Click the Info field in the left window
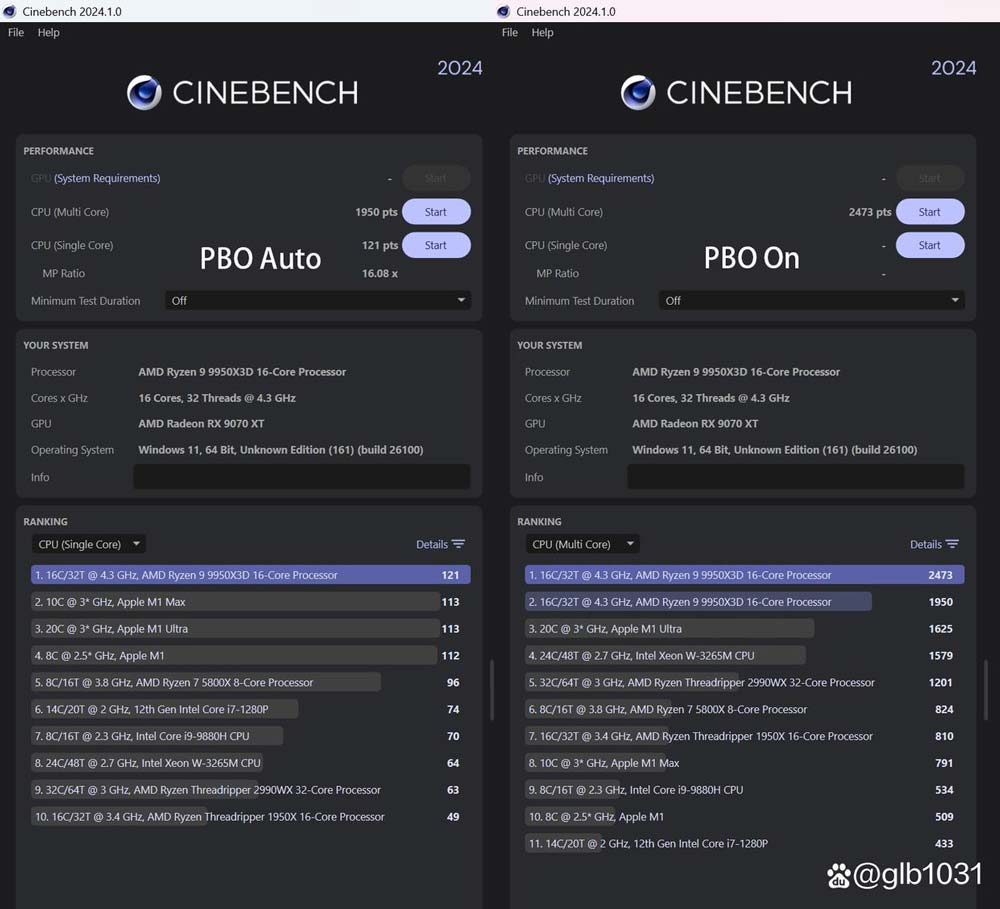The width and height of the screenshot is (1000, 909). [302, 477]
